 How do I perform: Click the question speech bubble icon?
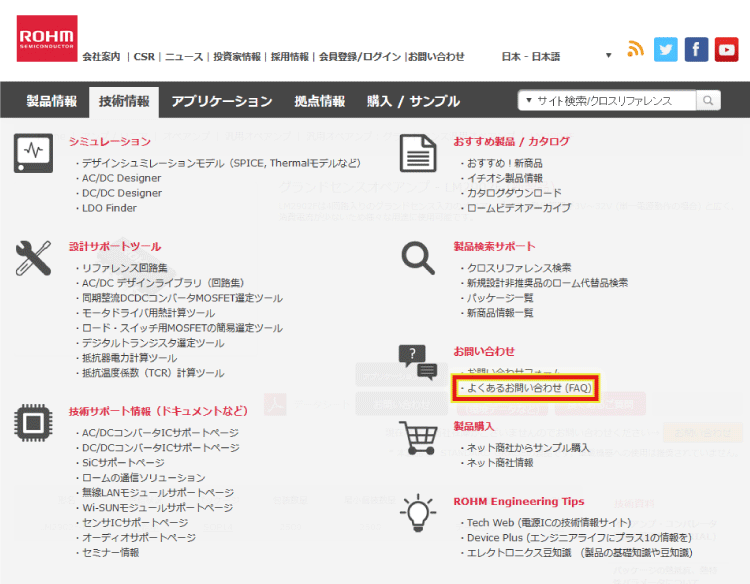pyautogui.click(x=418, y=363)
